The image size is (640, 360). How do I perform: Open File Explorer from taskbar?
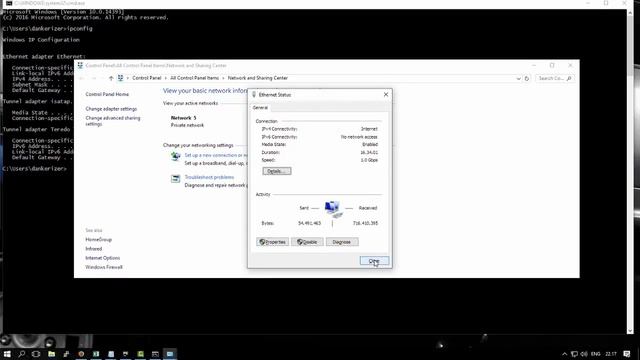(51, 353)
